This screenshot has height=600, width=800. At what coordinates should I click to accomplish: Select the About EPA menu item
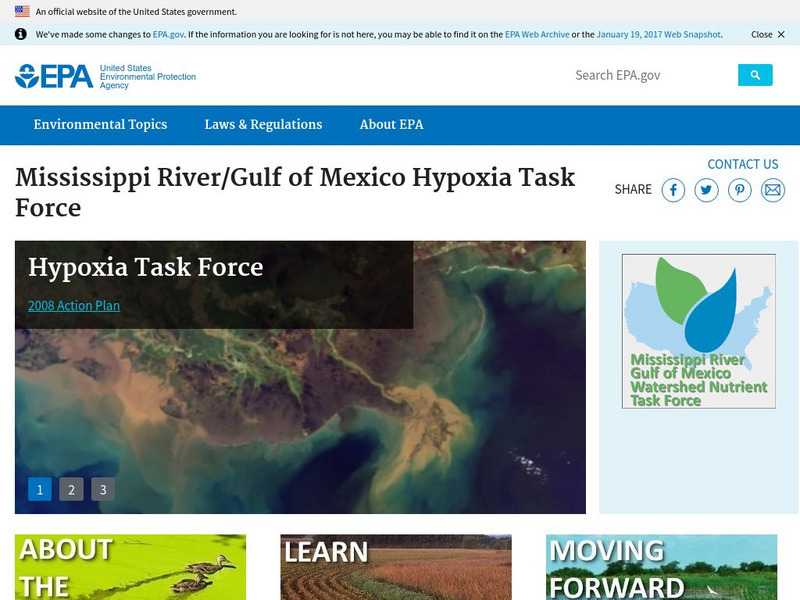coord(391,124)
